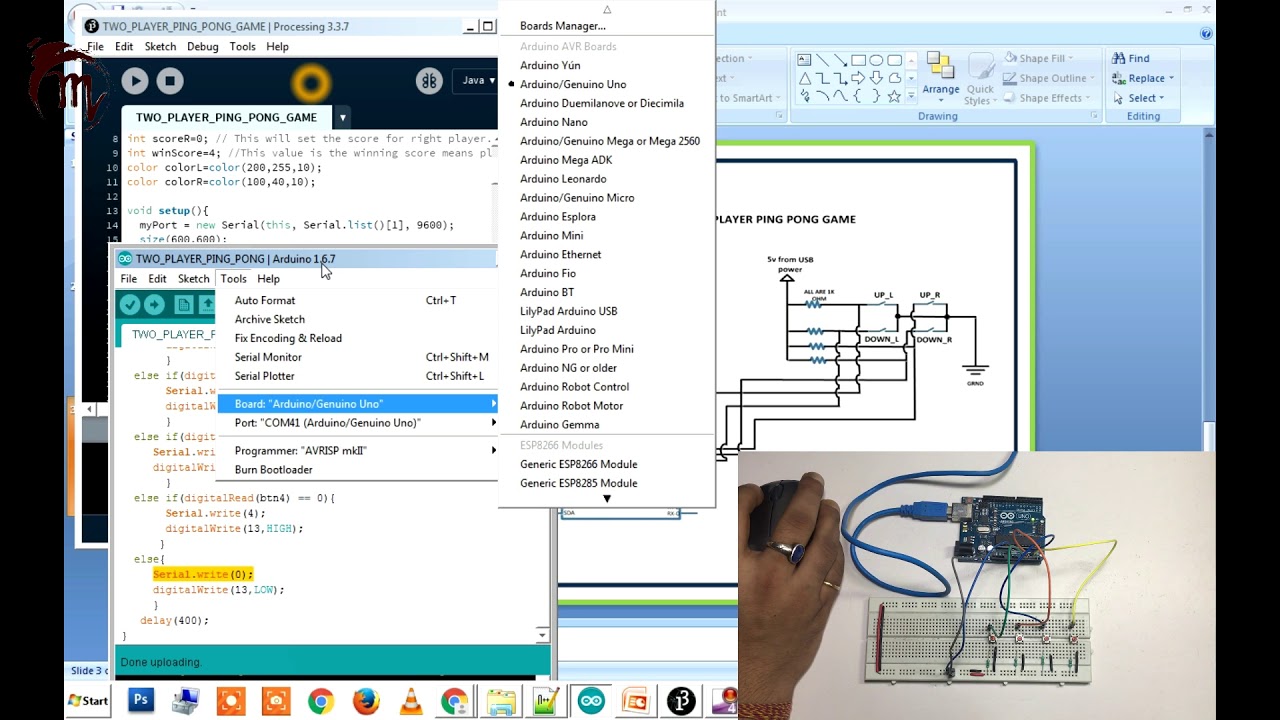Open the Replace dropdown in Editing
Screen dimensions: 1280x720
tap(1143, 78)
